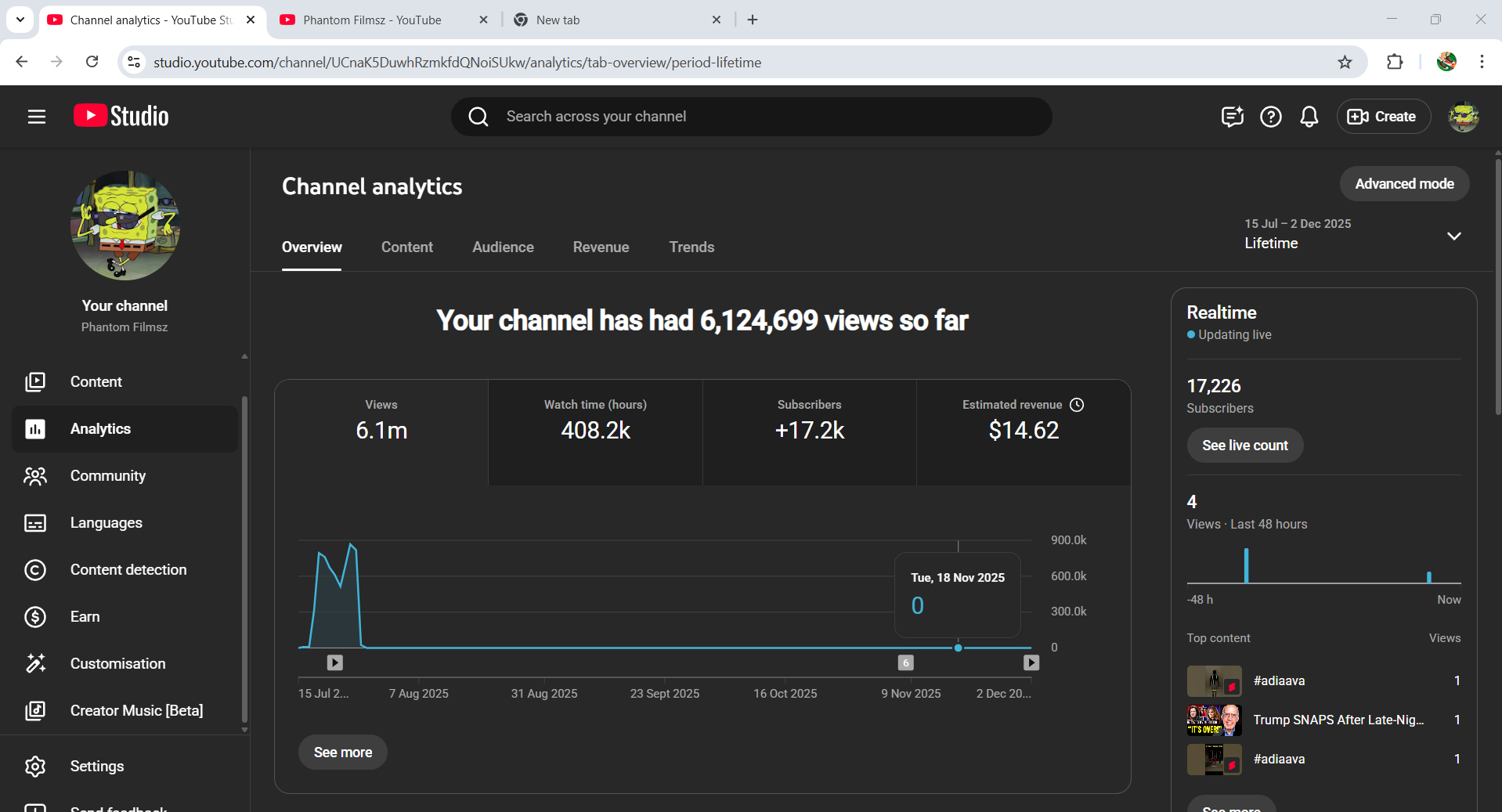Click the Trump SNAPS video thumbnail
The image size is (1502, 812).
pyautogui.click(x=1214, y=720)
